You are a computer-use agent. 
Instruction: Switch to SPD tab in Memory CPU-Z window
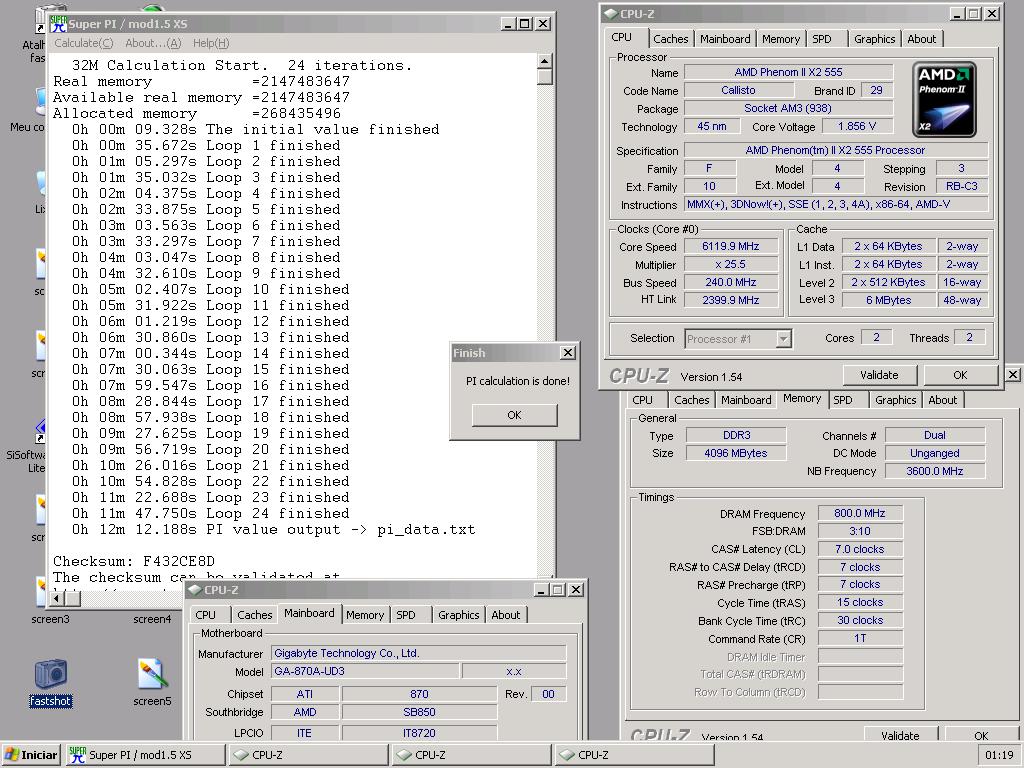point(842,400)
